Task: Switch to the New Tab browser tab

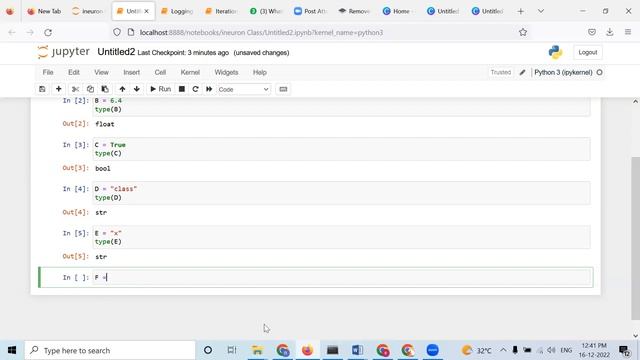Action: [44, 11]
